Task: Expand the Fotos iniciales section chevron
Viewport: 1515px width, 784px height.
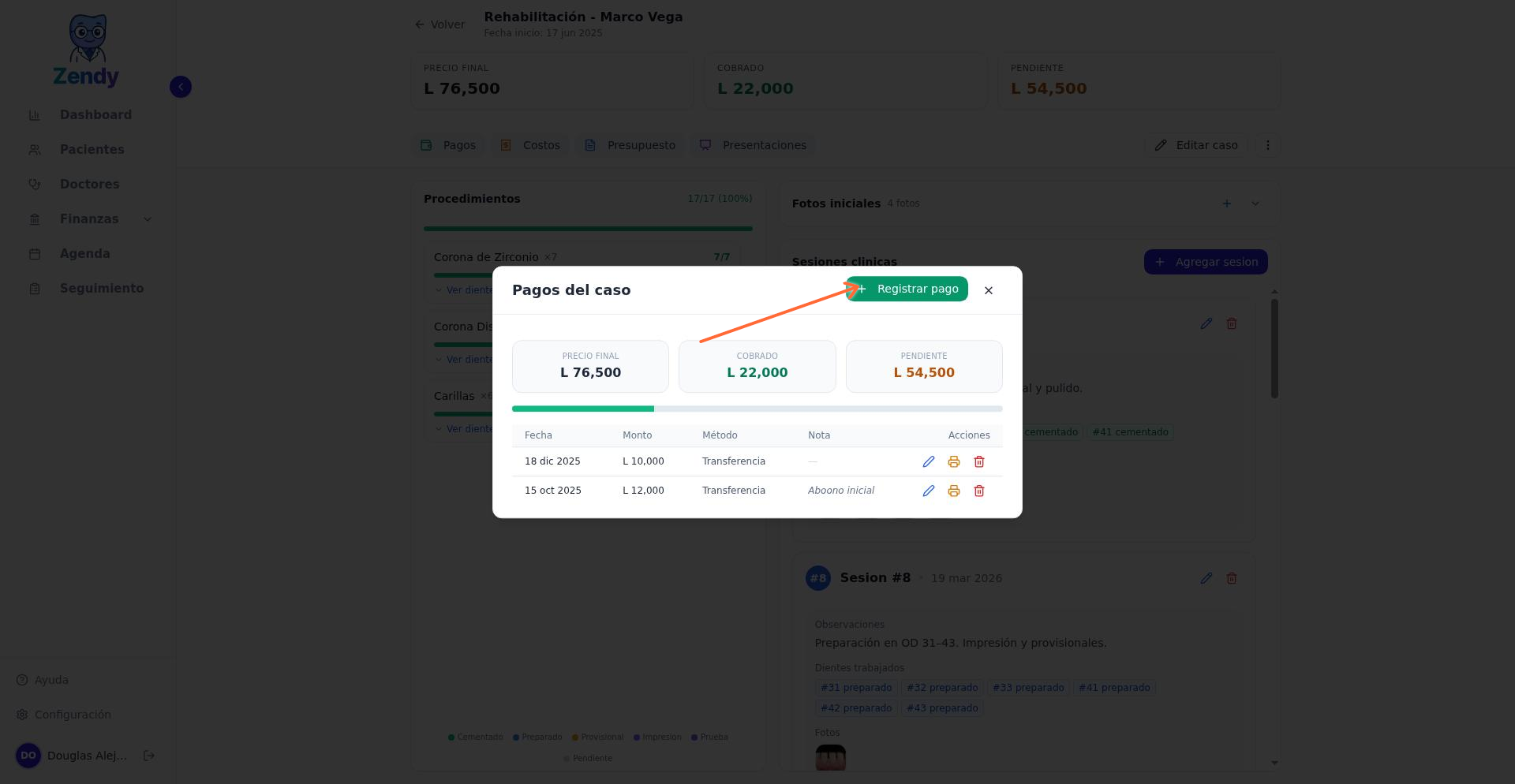Action: click(x=1255, y=203)
